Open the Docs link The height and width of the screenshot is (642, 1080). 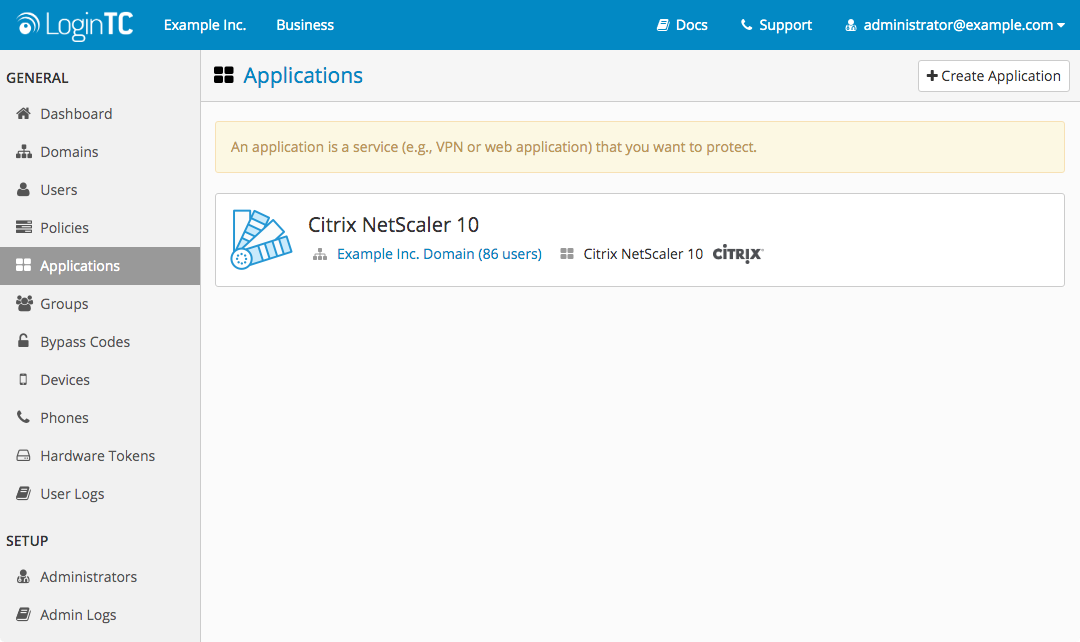point(682,25)
